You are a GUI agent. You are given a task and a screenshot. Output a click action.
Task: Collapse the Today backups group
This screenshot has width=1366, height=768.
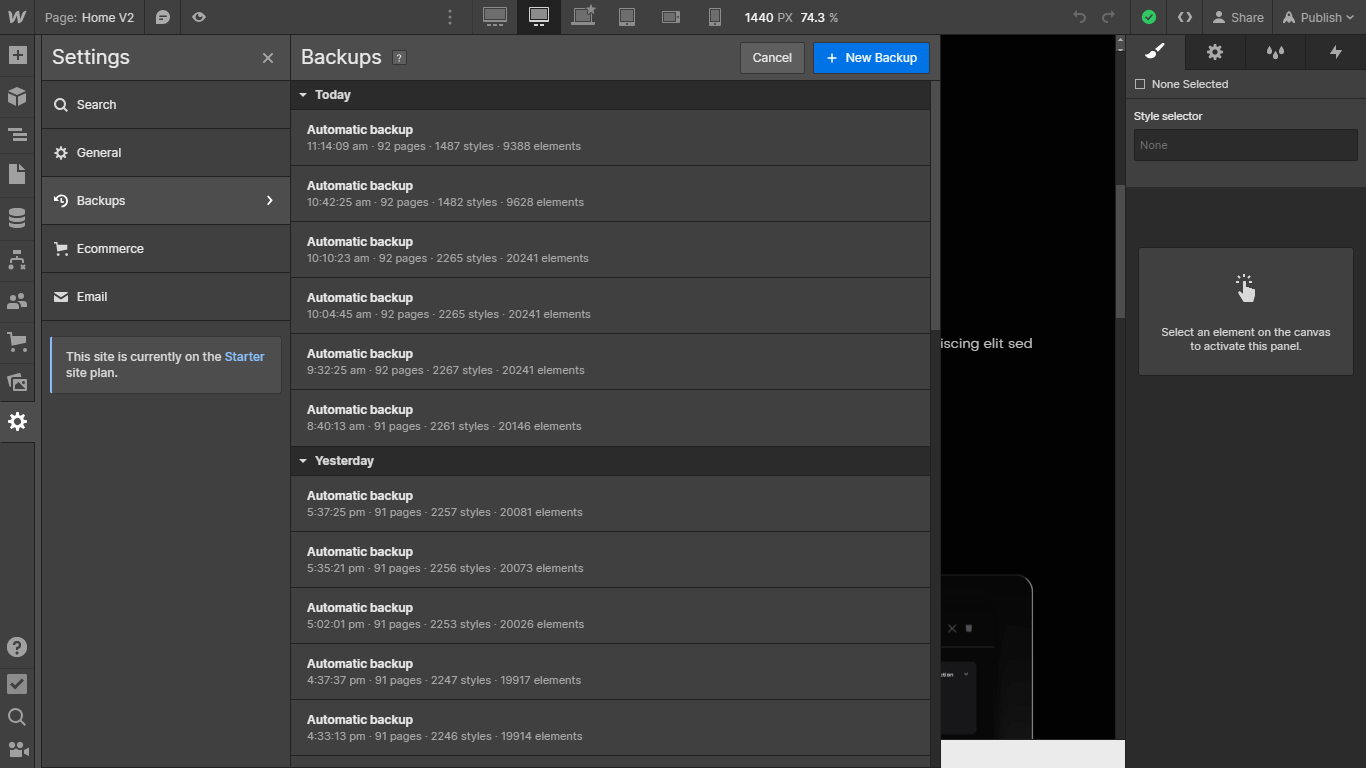coord(303,94)
